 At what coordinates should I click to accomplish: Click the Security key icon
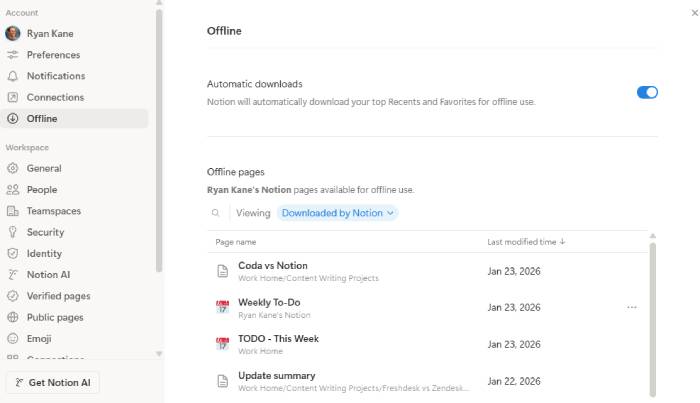click(x=12, y=232)
